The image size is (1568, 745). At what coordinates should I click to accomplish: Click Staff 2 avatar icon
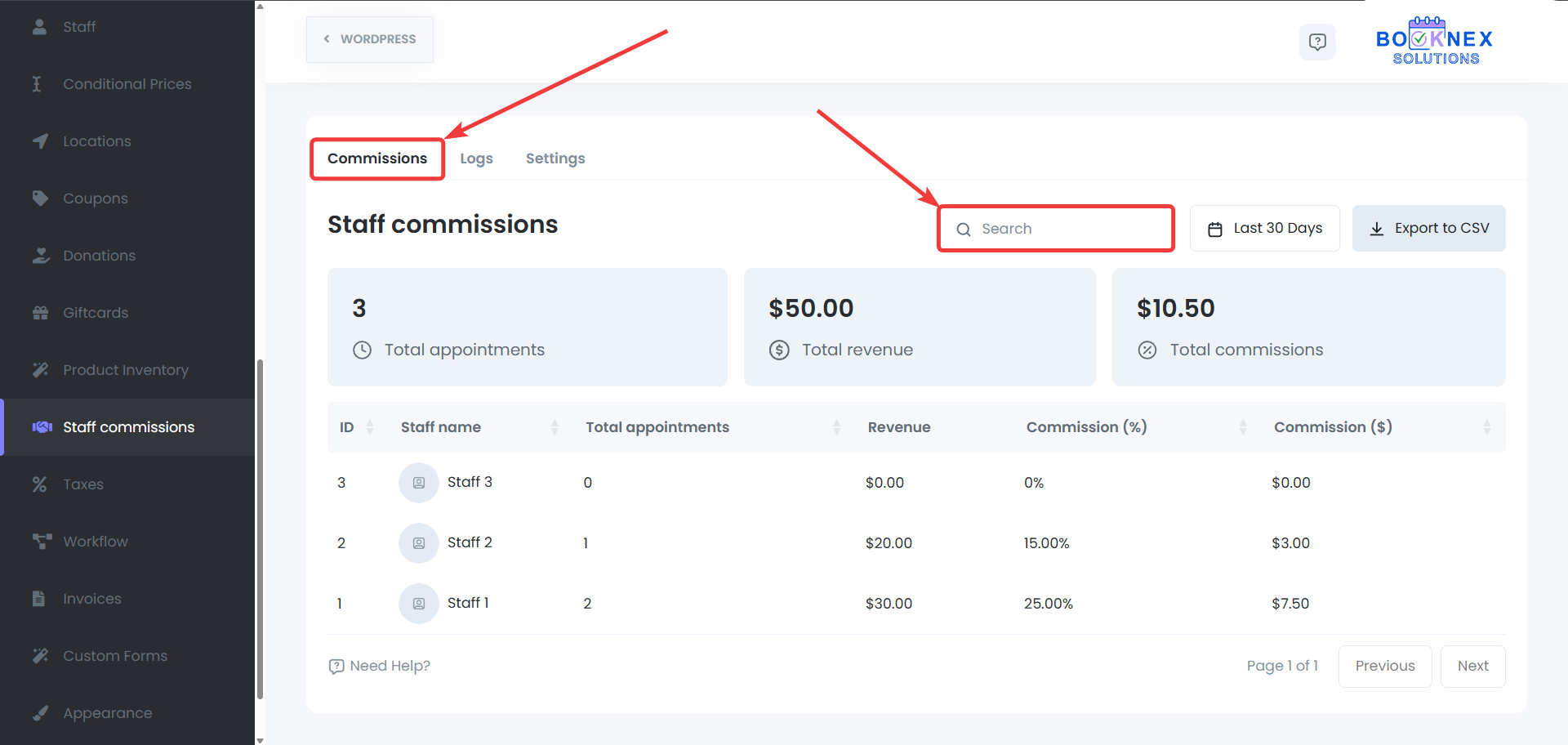coord(419,543)
